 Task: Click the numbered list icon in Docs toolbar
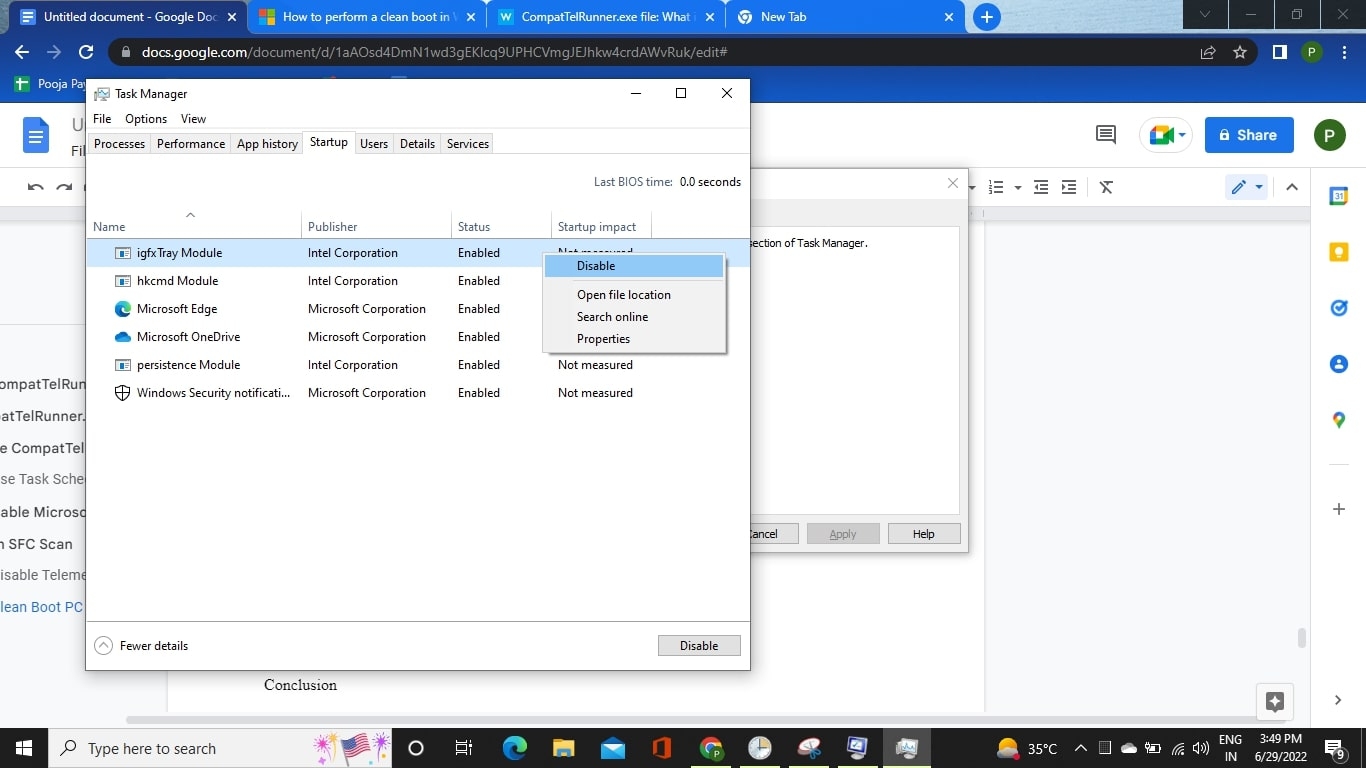click(995, 187)
